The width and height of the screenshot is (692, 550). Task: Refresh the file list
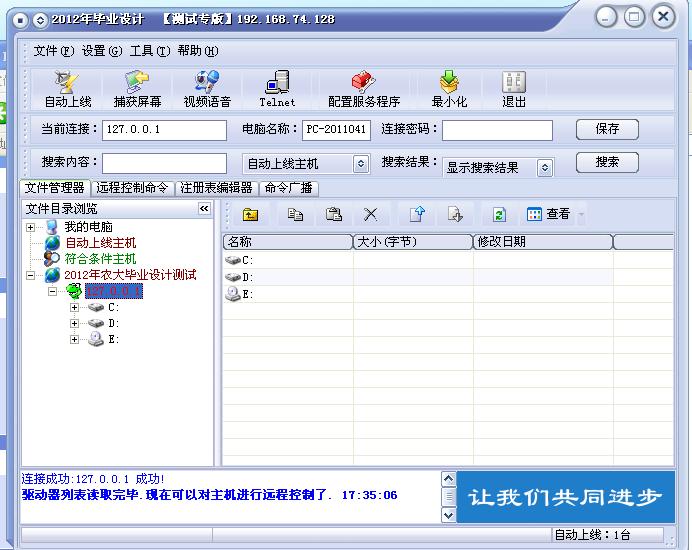(499, 215)
